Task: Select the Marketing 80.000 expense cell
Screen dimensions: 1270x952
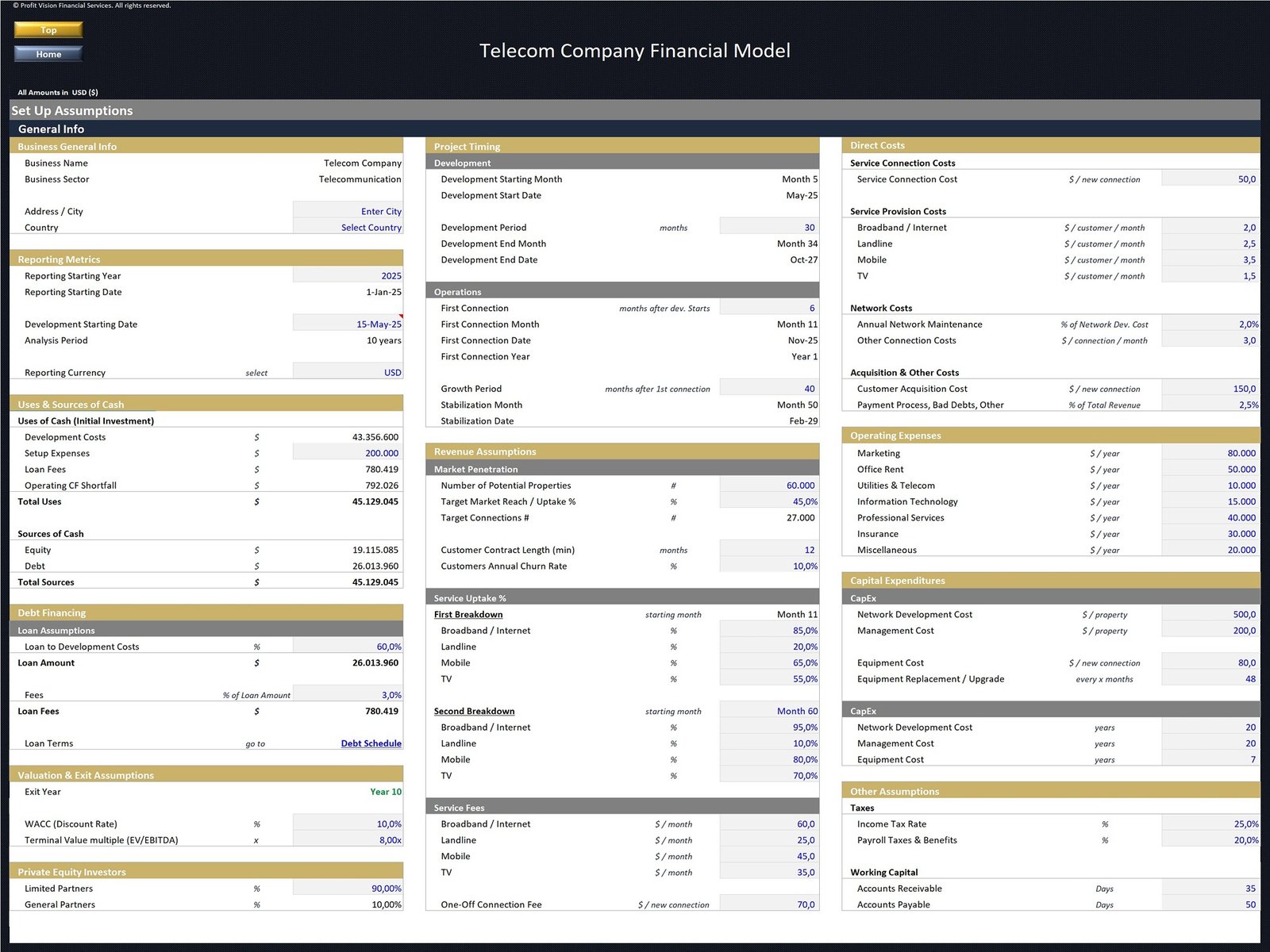Action: tap(1210, 453)
